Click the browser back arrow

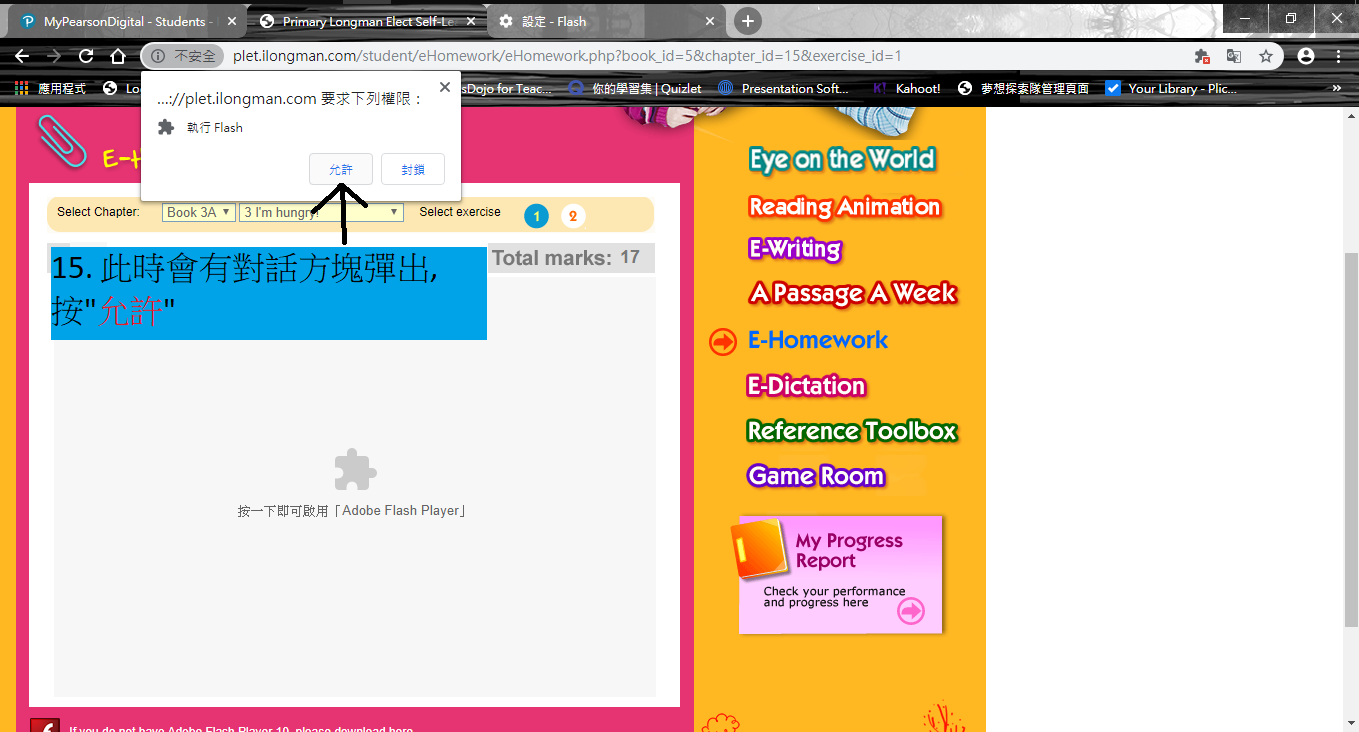pyautogui.click(x=22, y=56)
